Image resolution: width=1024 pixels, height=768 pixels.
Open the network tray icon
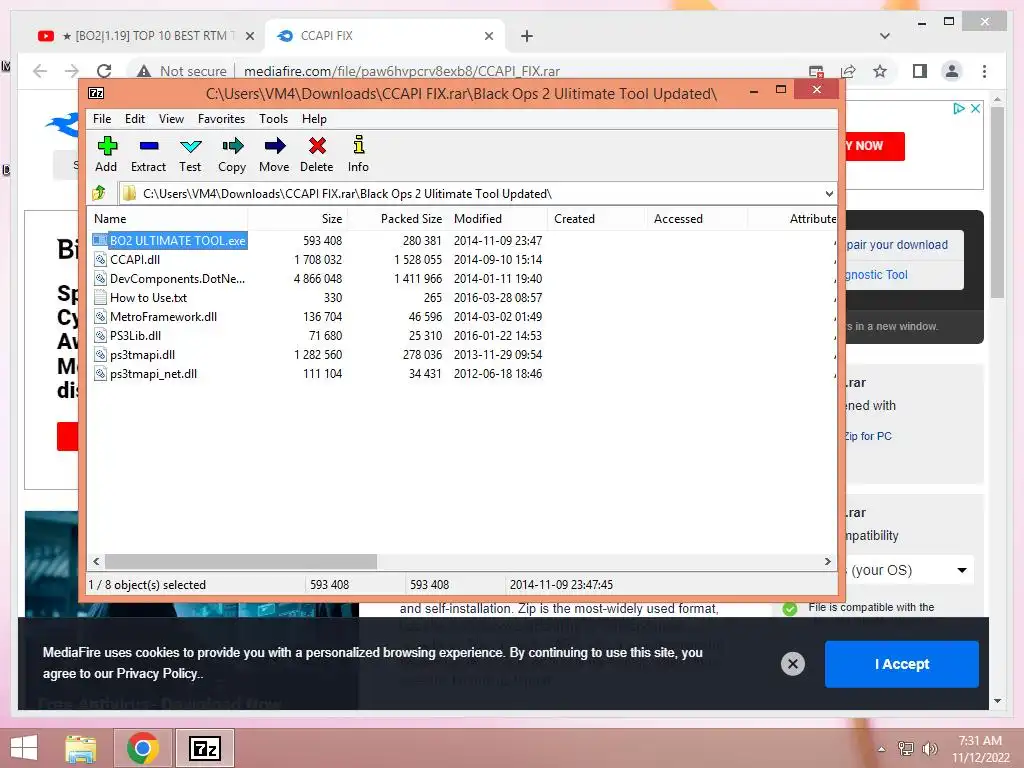point(906,748)
